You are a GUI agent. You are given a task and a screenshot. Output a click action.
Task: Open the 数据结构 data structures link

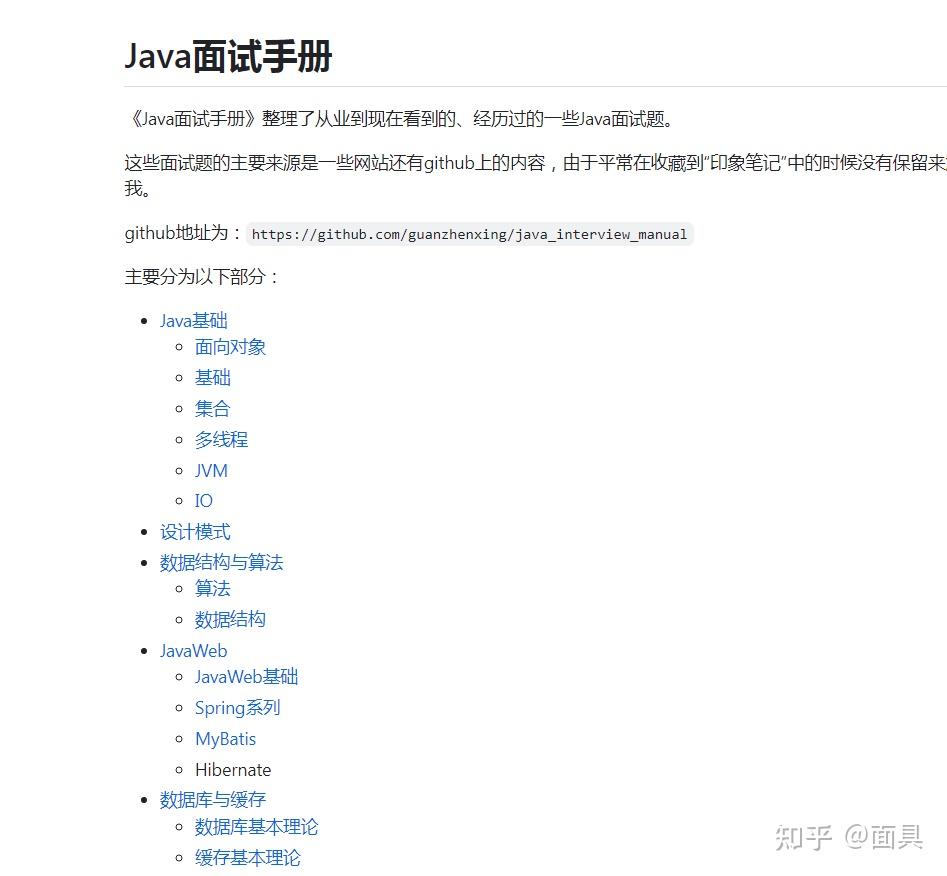coord(229,619)
